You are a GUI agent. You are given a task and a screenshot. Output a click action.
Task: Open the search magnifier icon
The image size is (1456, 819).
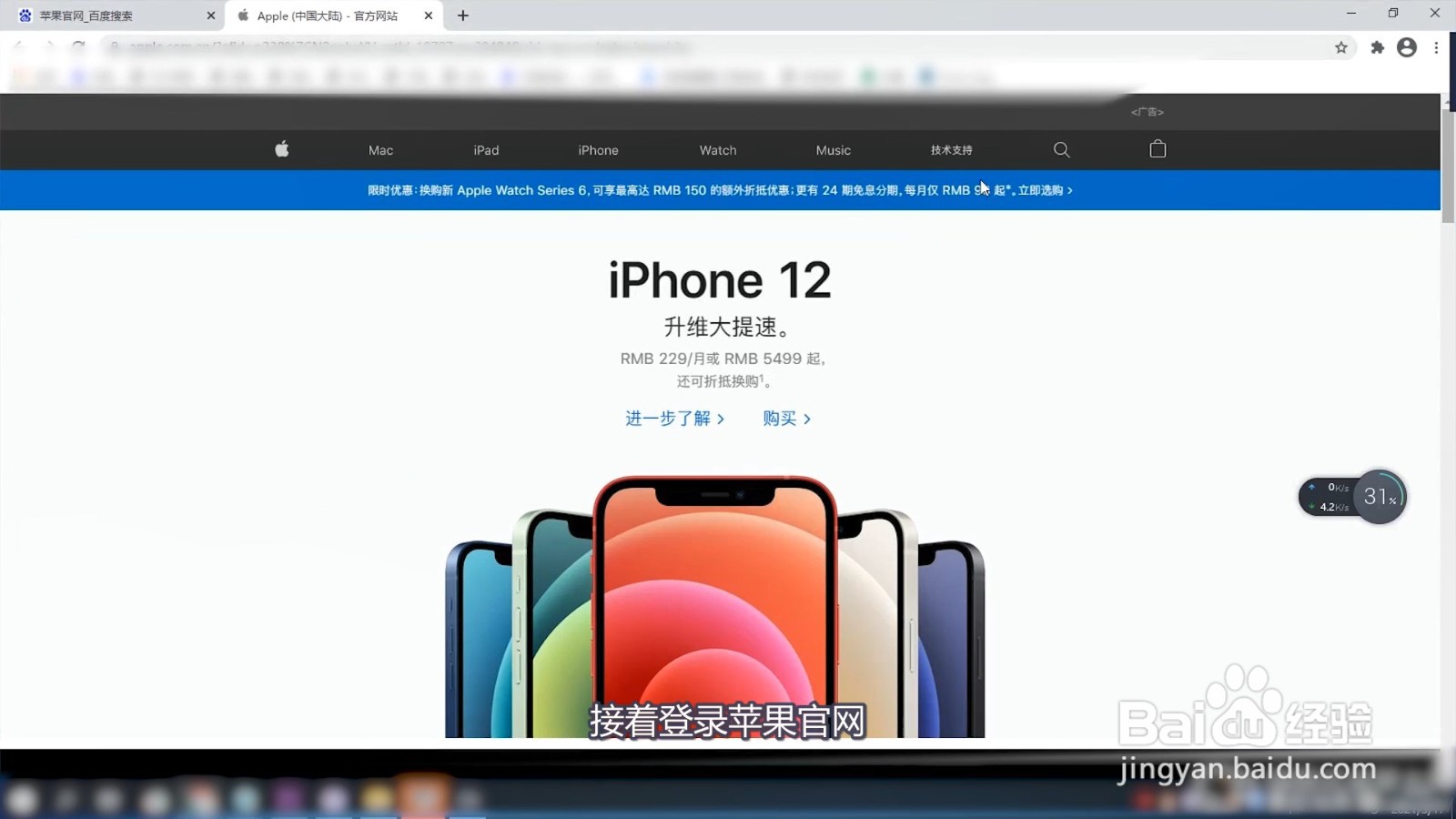(1061, 149)
